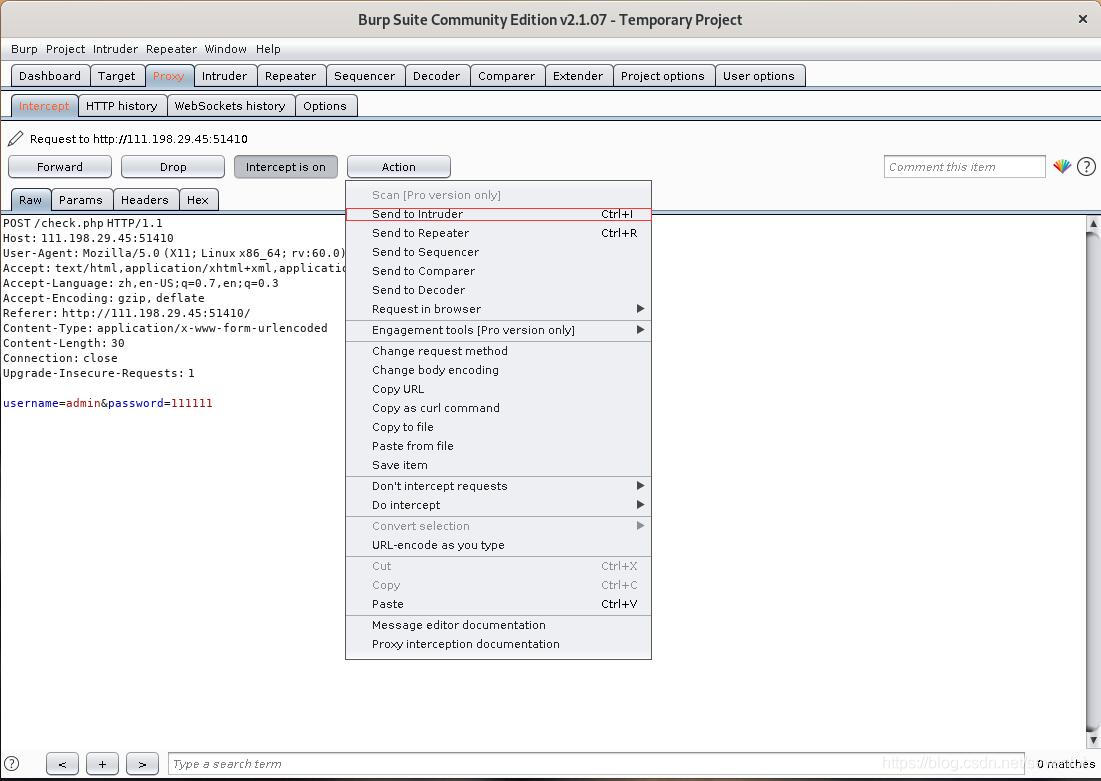Switch to the Repeater tab

coord(291,76)
